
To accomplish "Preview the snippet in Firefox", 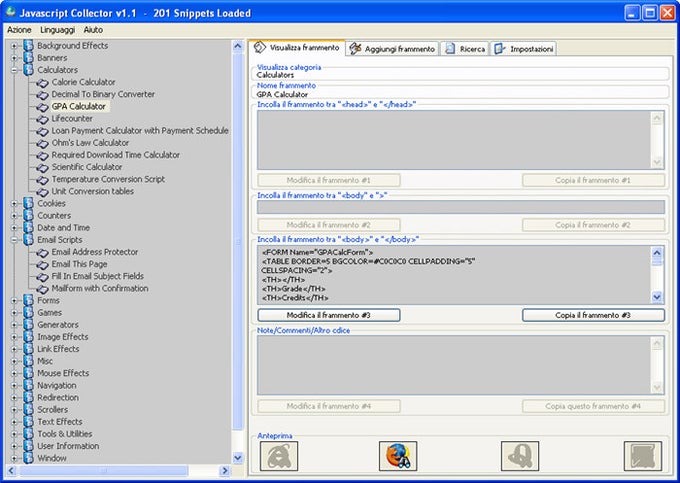I will tap(398, 456).
